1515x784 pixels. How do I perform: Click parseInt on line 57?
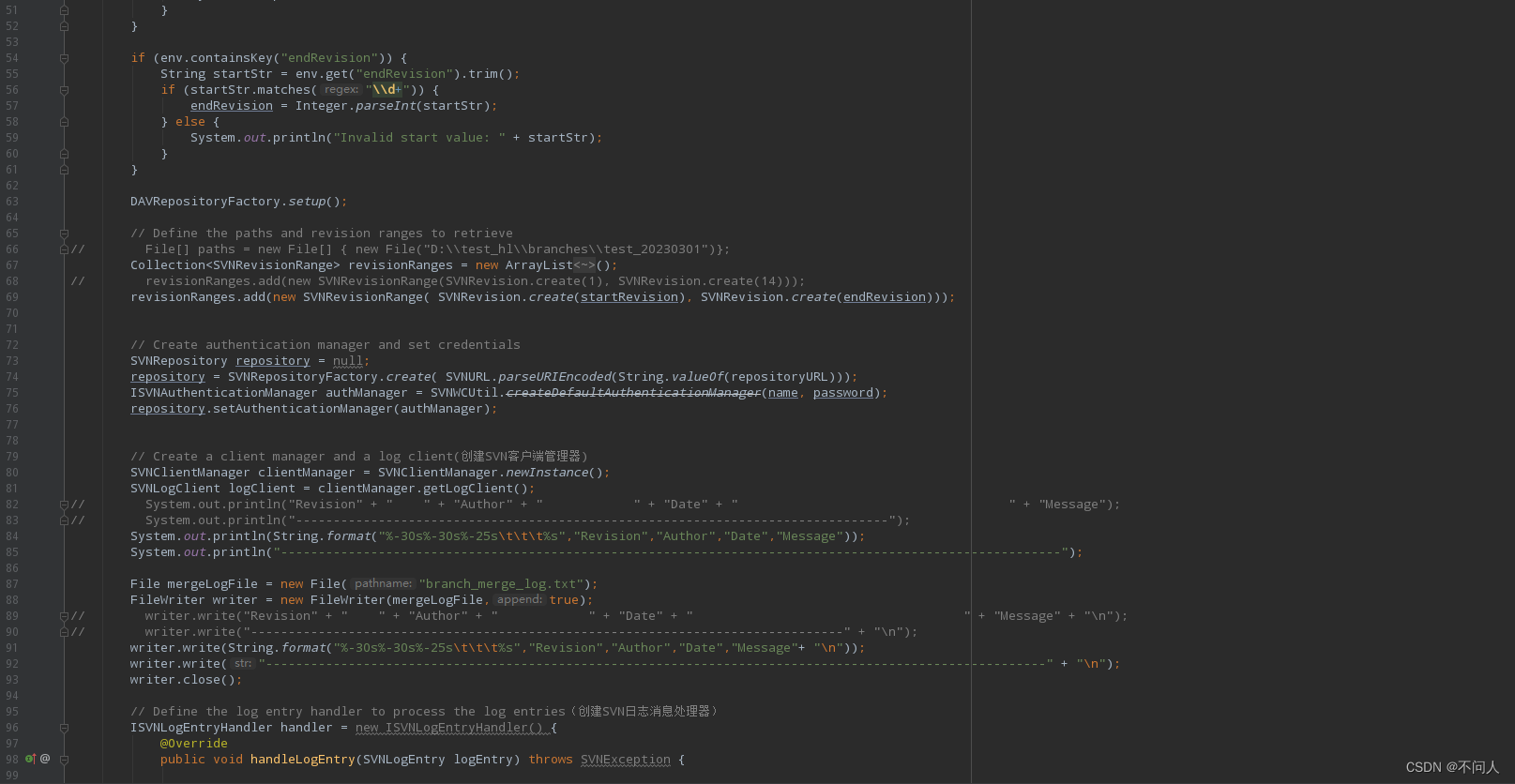click(386, 106)
